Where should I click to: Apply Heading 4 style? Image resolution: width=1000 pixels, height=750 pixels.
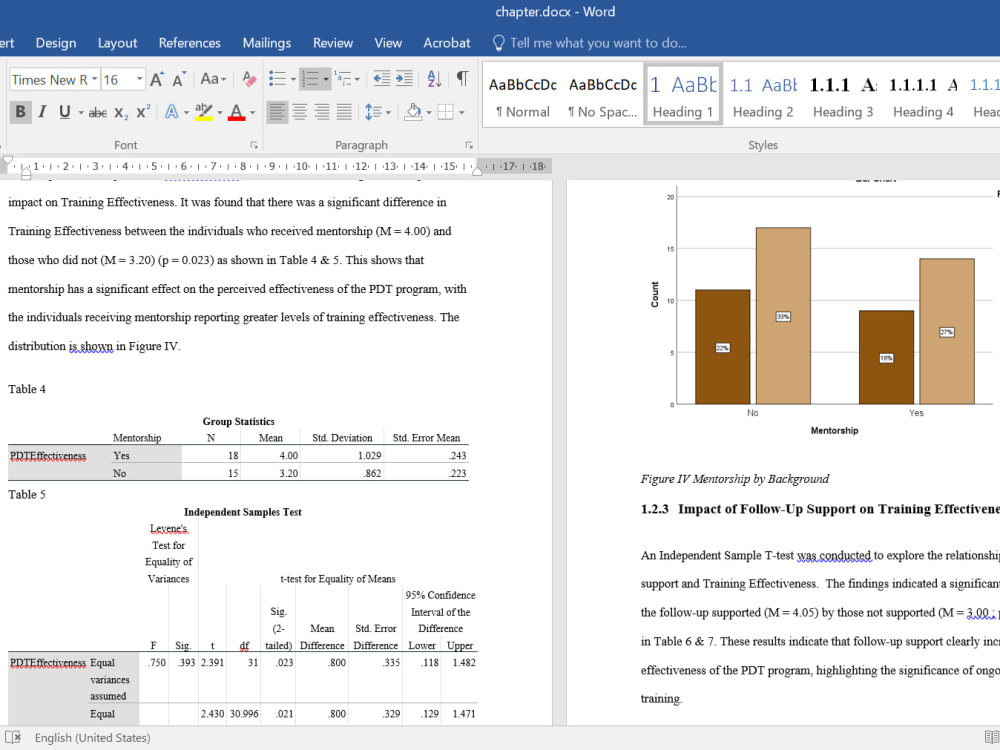[x=923, y=96]
